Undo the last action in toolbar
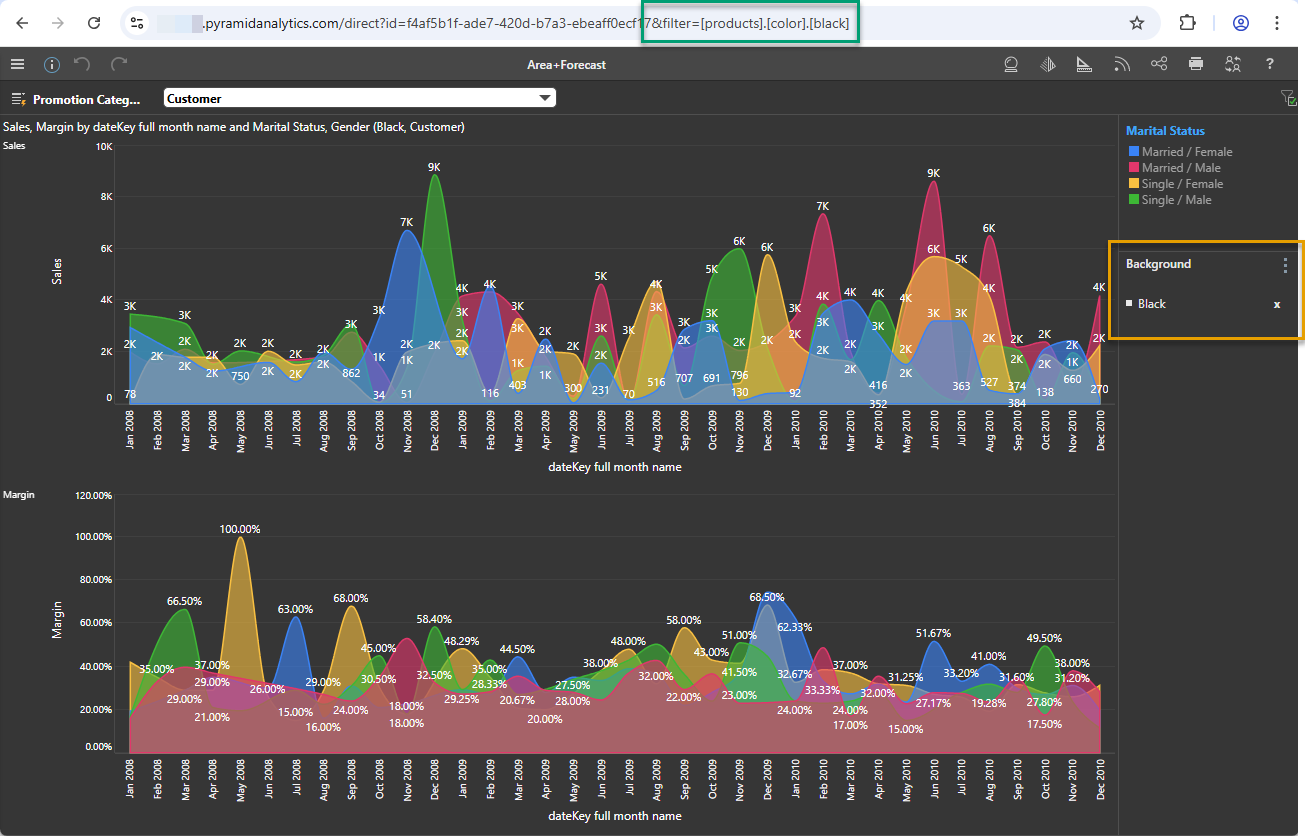Image resolution: width=1305 pixels, height=836 pixels. [82, 64]
